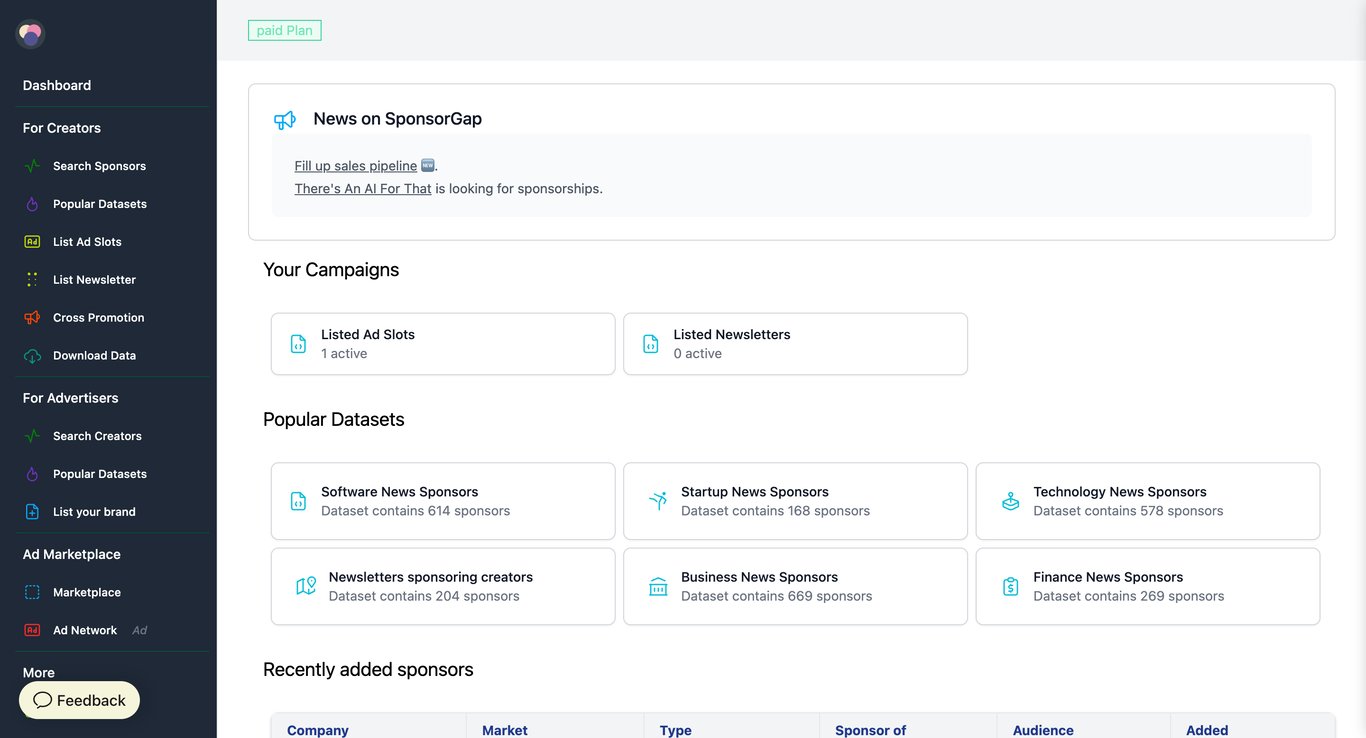Viewport: 1366px width, 738px height.
Task: Click the Finance News Sponsors invoice icon
Action: [x=1010, y=586]
